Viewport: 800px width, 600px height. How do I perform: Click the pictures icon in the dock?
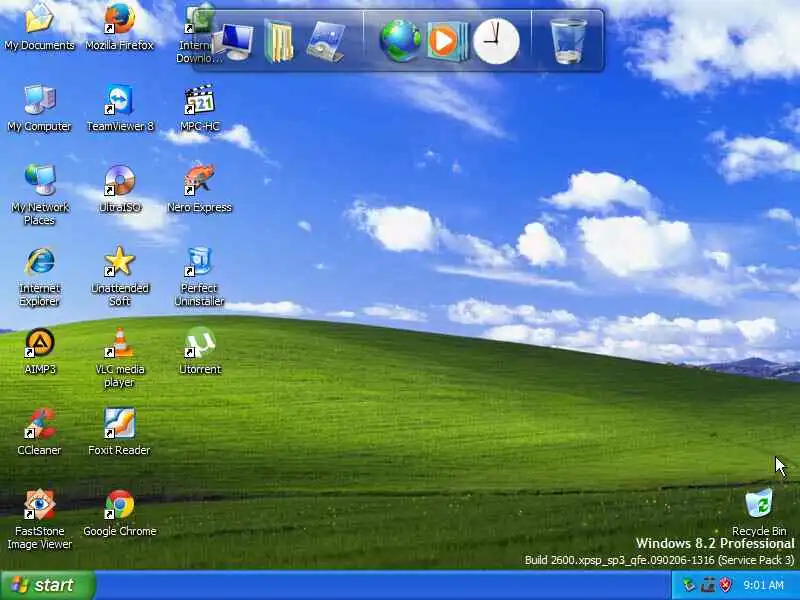[326, 42]
